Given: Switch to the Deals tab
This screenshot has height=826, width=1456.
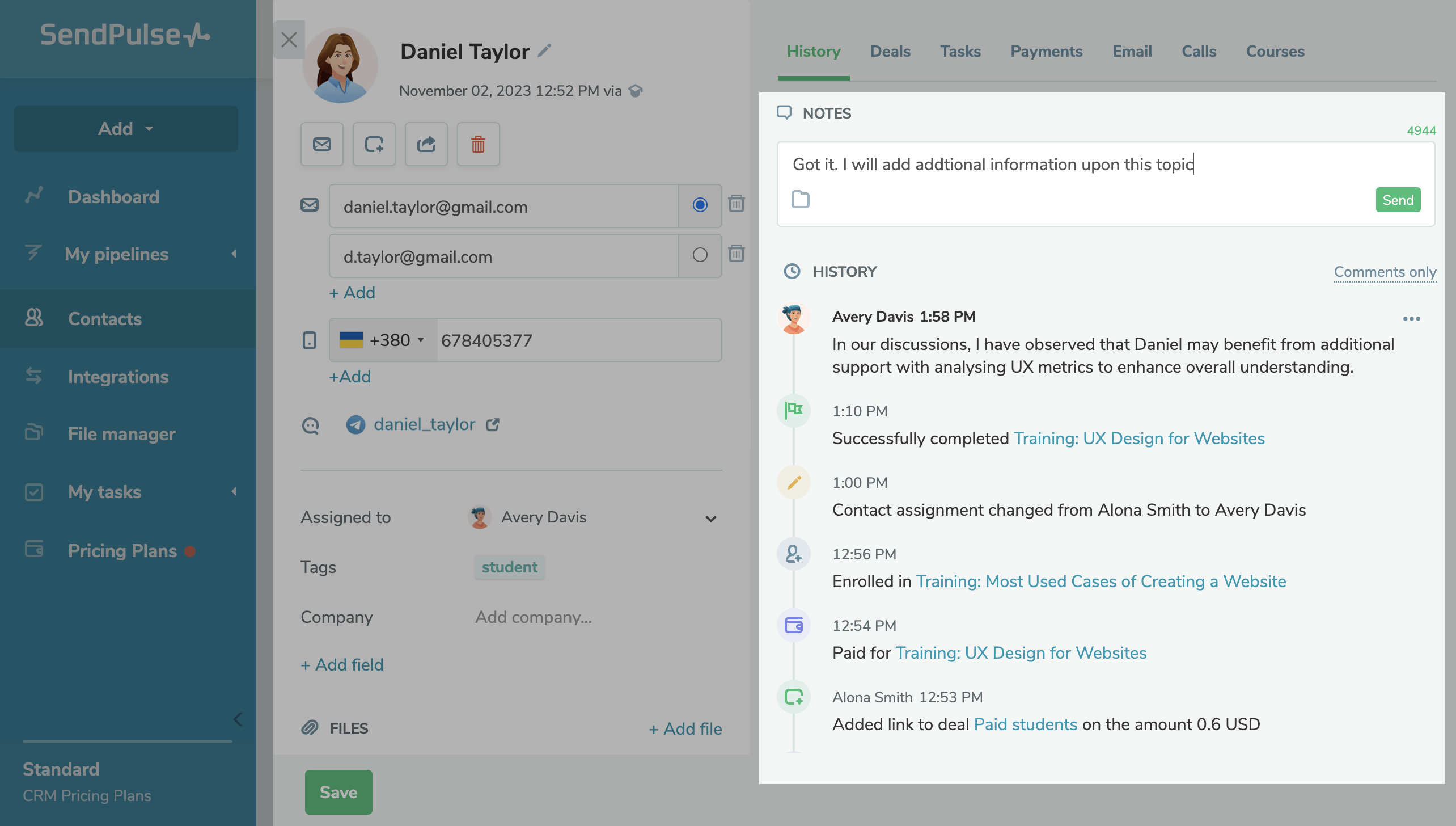Looking at the screenshot, I should coord(890,51).
